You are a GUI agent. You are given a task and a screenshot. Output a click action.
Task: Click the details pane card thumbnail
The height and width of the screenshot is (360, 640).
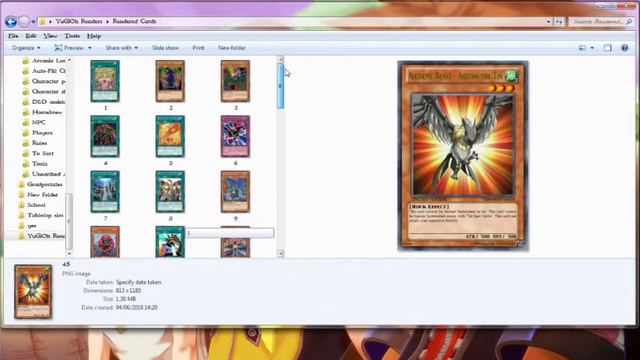[x=33, y=291]
